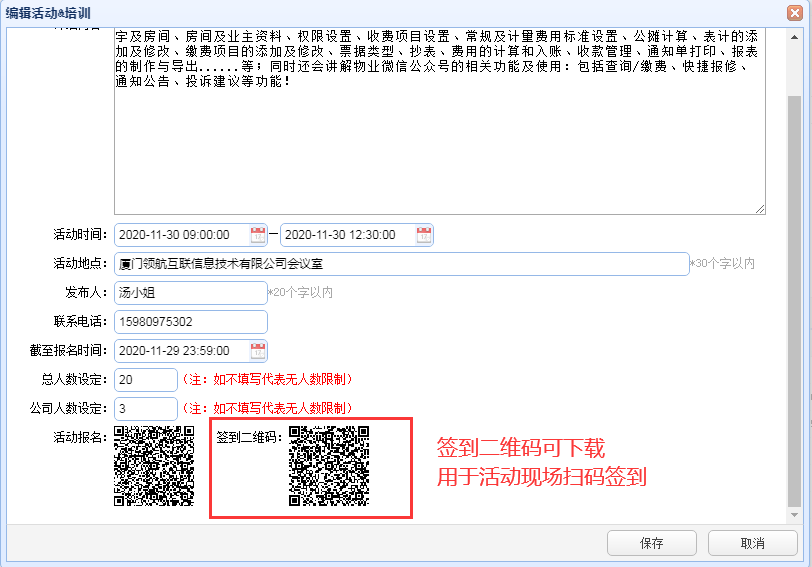The image size is (812, 567).
Task: Click the scrollbar down arrow
Action: point(794,515)
